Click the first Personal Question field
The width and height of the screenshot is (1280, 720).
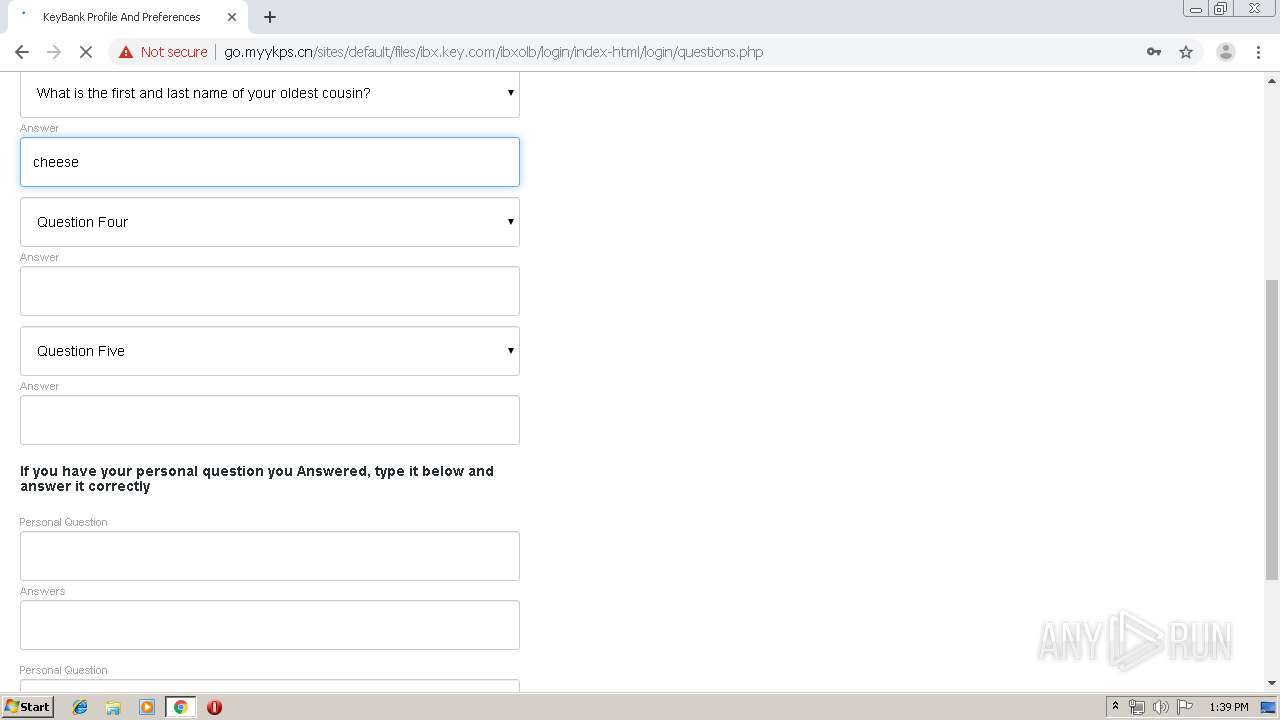click(270, 556)
